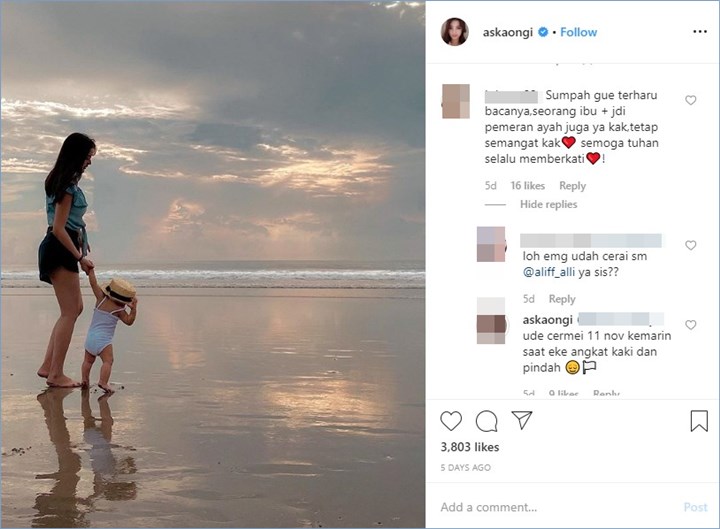Collapse thread with Hide replies
The height and width of the screenshot is (529, 720).
(548, 205)
